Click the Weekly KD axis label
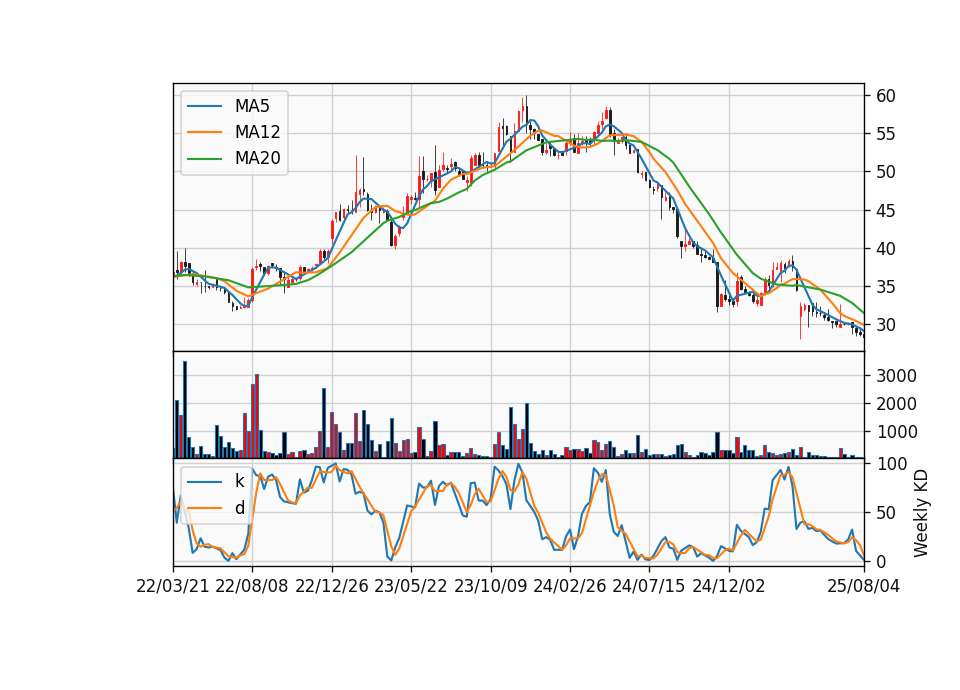Screen dimensions: 960x690 (920, 513)
